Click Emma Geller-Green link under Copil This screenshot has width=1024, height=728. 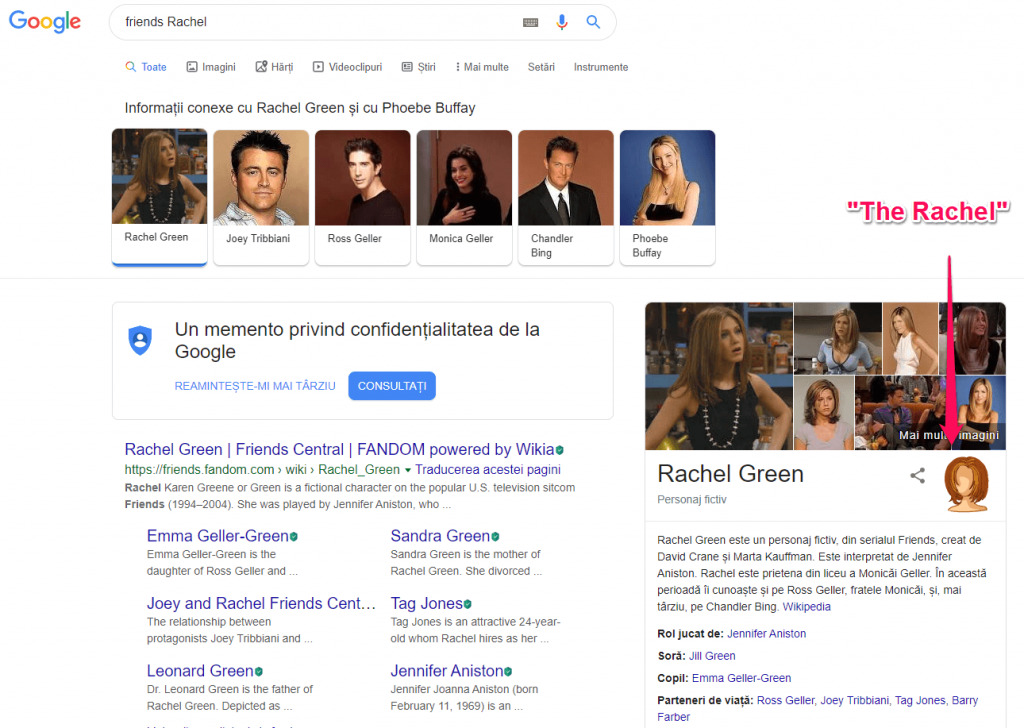click(x=741, y=678)
